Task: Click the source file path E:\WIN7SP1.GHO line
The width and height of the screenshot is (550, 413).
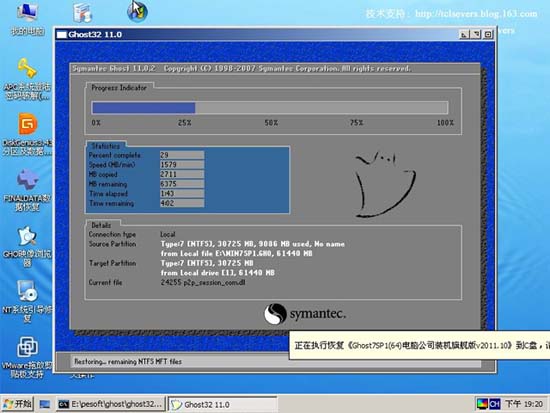Action: tap(236, 253)
